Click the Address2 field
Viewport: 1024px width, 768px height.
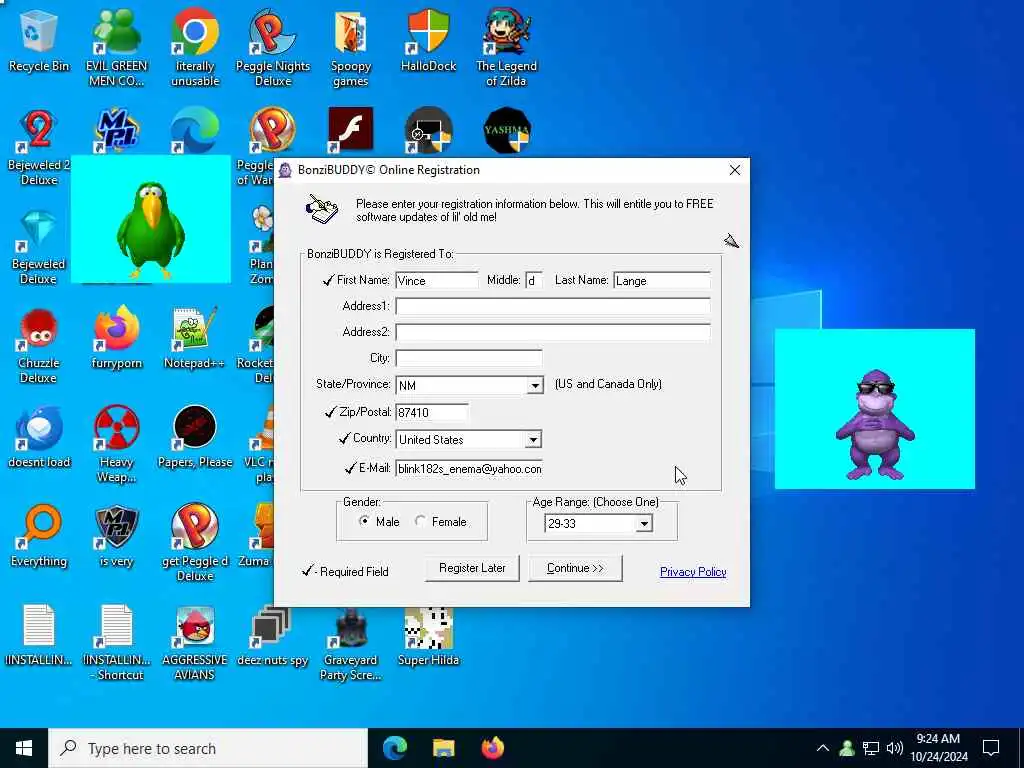tap(552, 332)
